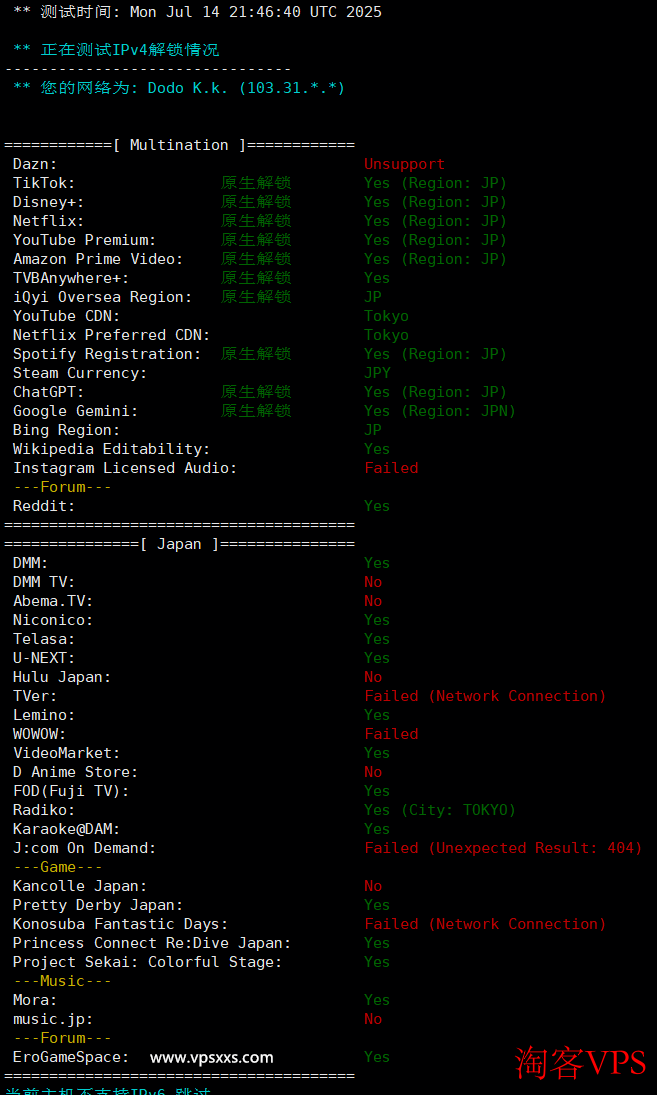Click the YouTube CDN Tokyo value
657x1095 pixels.
click(x=386, y=316)
